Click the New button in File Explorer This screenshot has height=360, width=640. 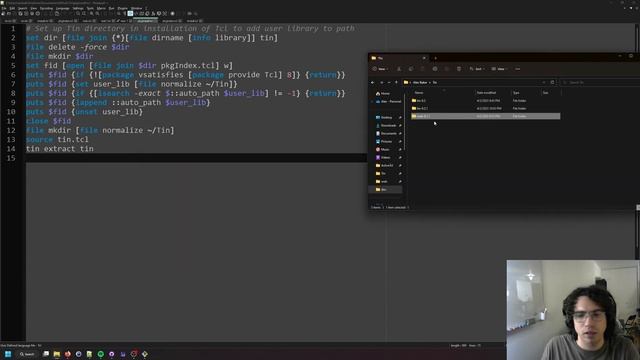click(380, 69)
